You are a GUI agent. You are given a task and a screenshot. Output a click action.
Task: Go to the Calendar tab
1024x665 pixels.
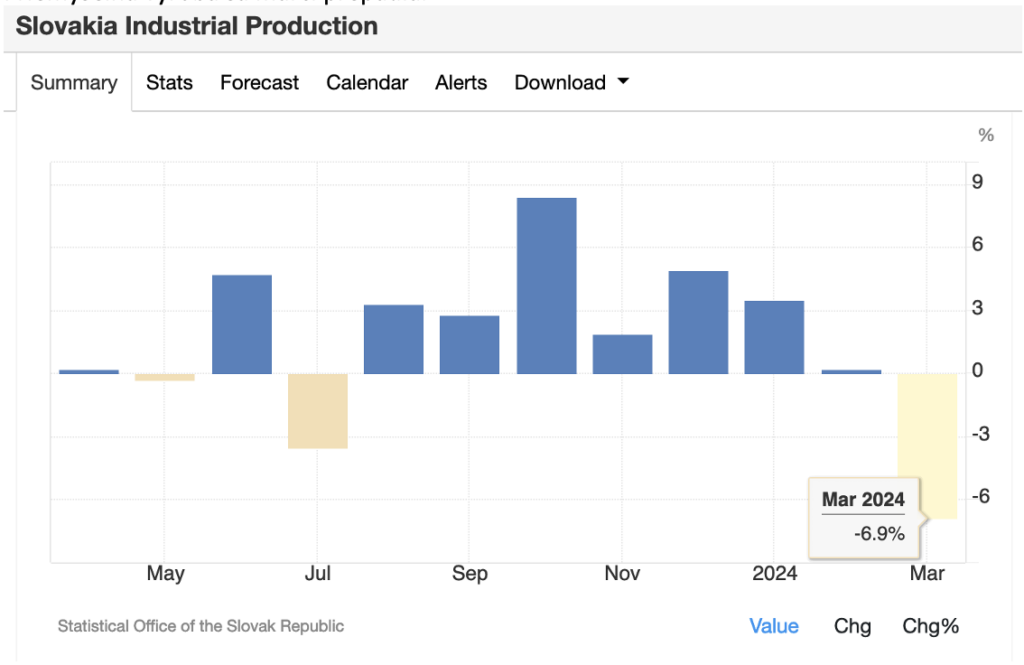pyautogui.click(x=367, y=83)
